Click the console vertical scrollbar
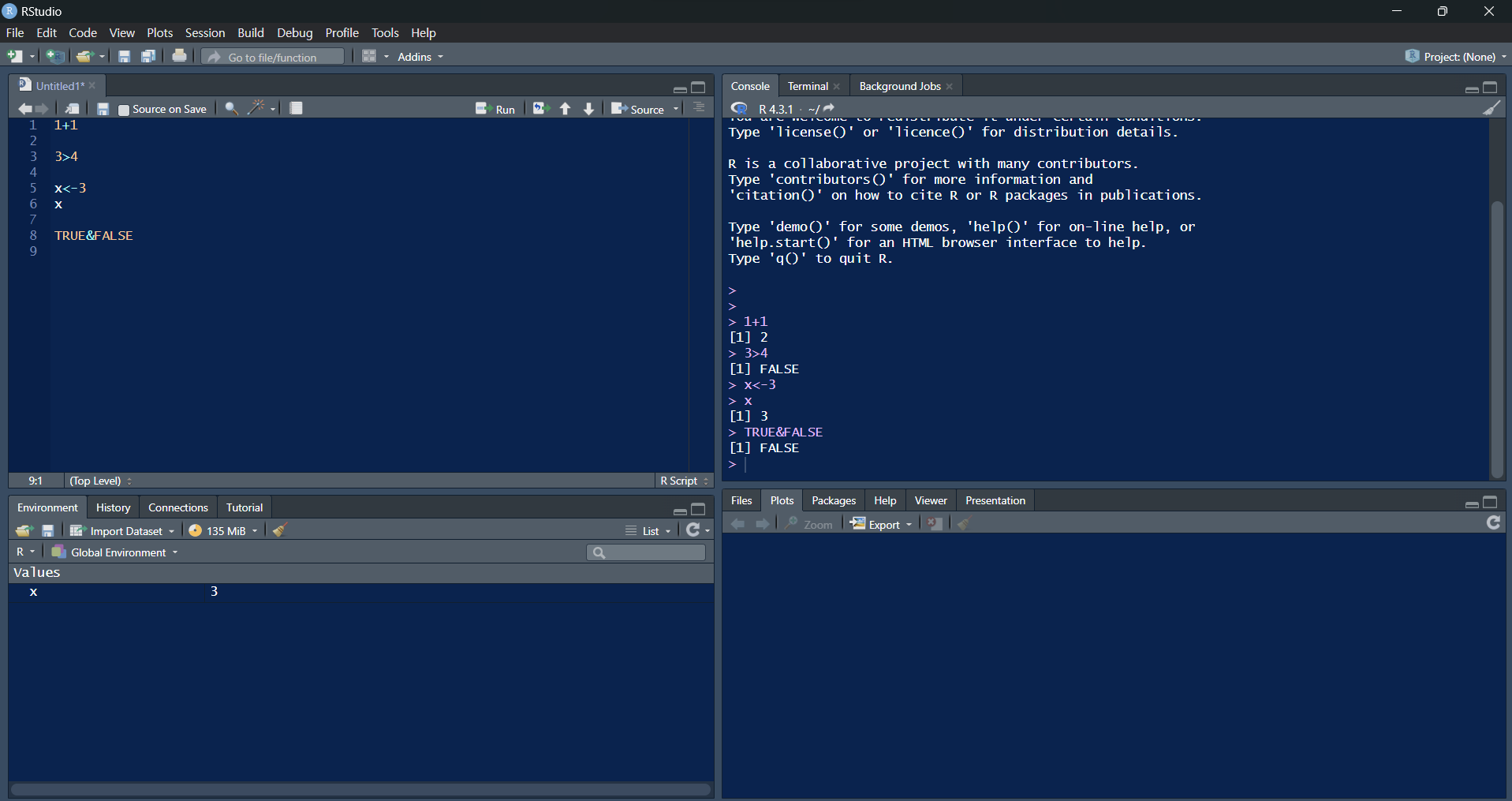The width and height of the screenshot is (1512, 801). pyautogui.click(x=1497, y=339)
